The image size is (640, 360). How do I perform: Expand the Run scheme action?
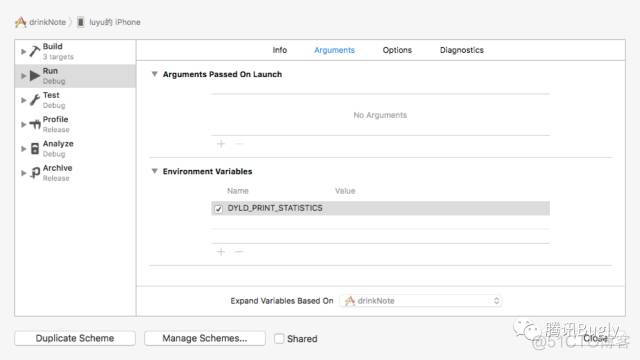(x=23, y=76)
